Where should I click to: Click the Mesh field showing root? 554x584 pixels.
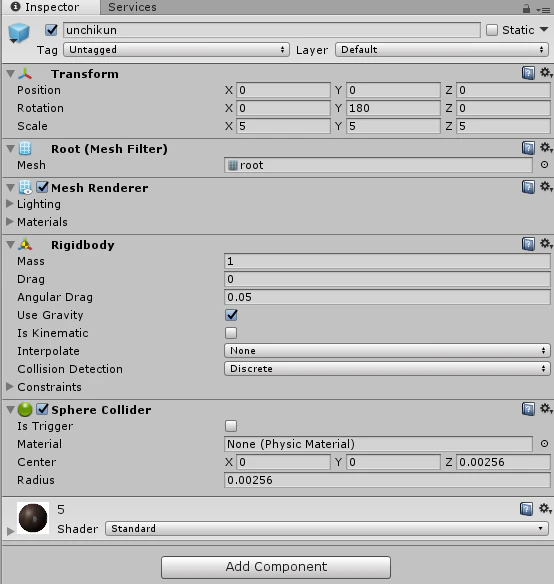(378, 165)
